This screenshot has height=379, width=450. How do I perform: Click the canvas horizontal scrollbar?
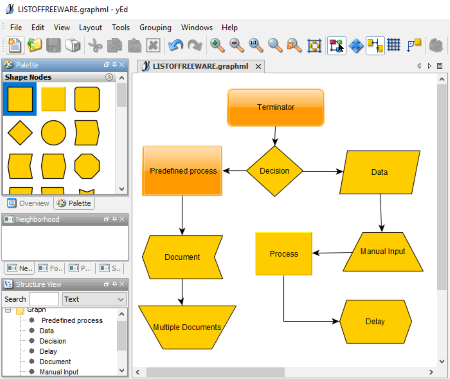[x=215, y=372]
